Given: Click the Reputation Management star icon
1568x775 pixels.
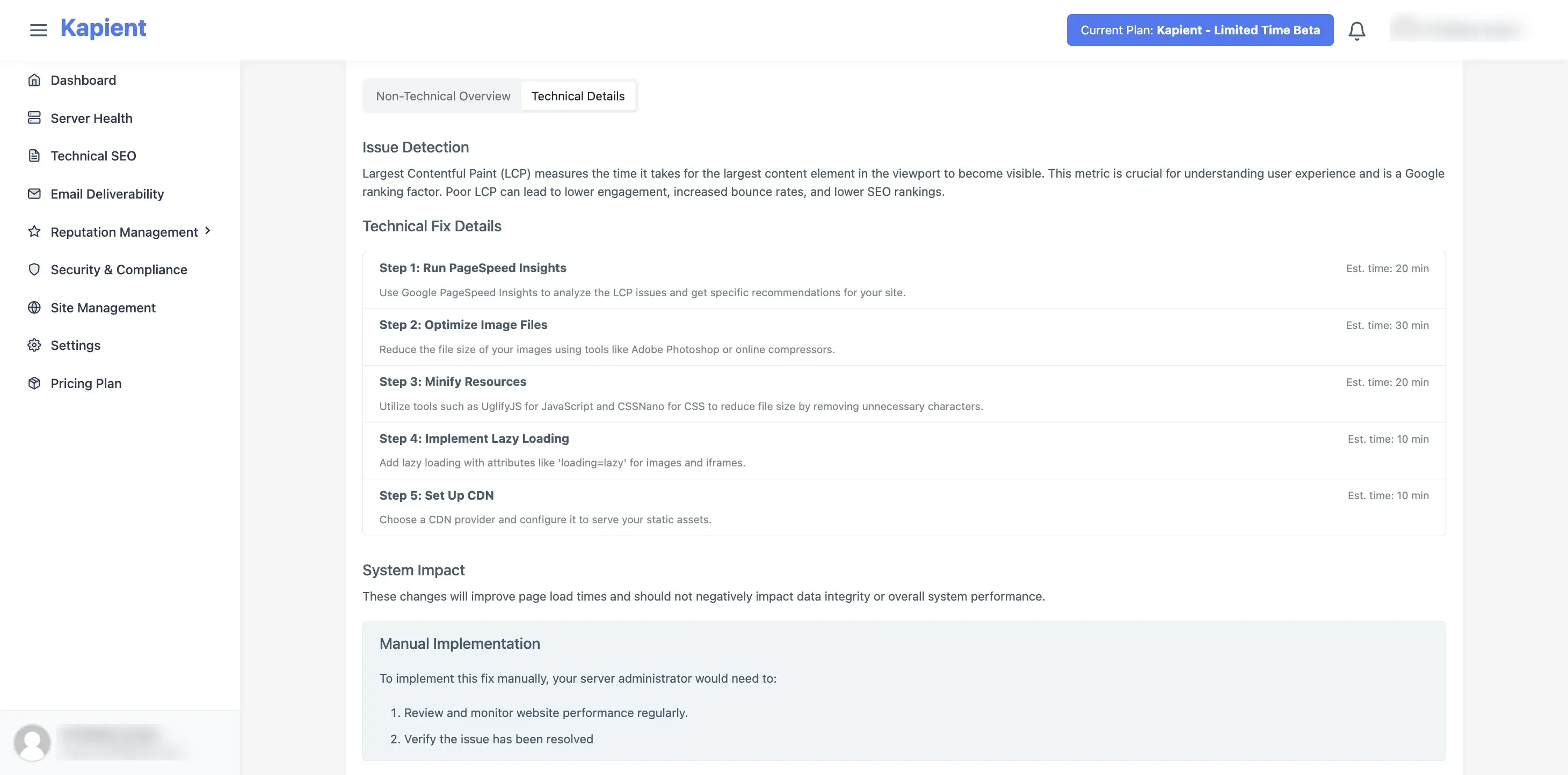Looking at the screenshot, I should tap(34, 231).
